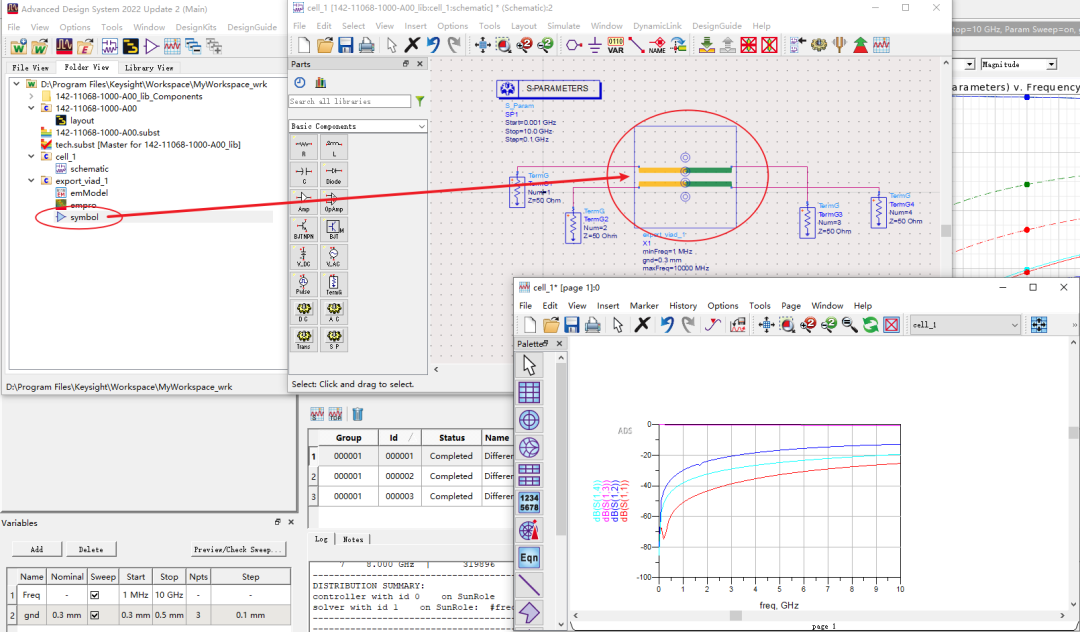Save the schematic with the floppy icon
The image size is (1080, 632).
(x=346, y=45)
